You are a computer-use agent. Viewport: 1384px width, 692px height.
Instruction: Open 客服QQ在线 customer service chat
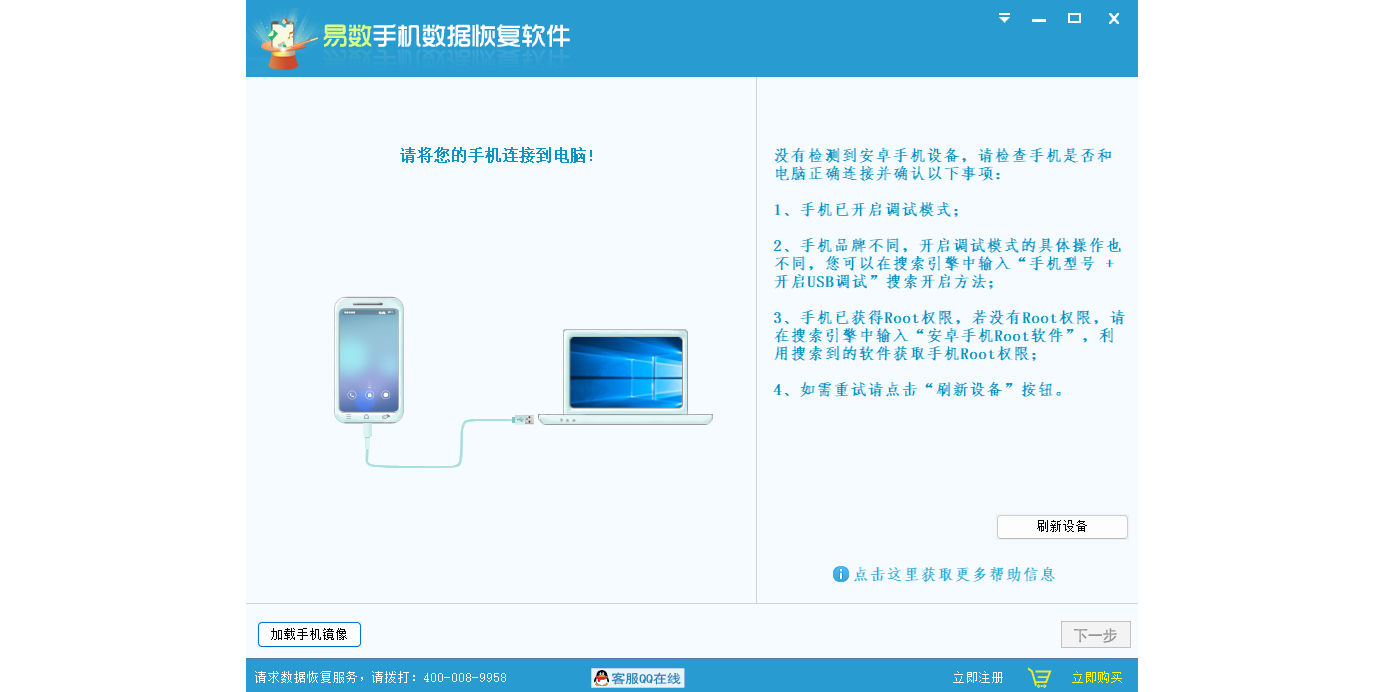tap(638, 678)
